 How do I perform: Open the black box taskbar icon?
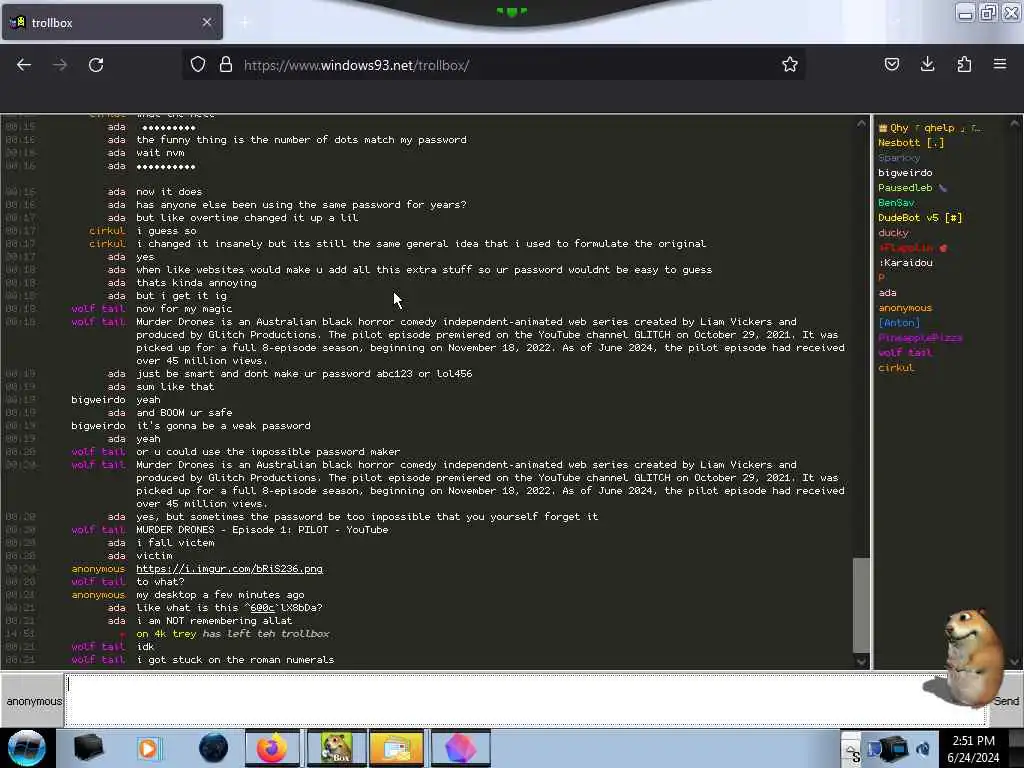(88, 748)
